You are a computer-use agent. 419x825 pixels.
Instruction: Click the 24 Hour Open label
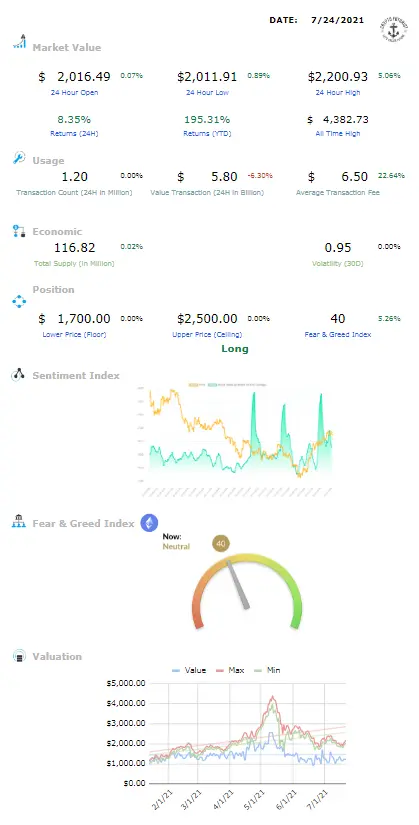[74, 93]
